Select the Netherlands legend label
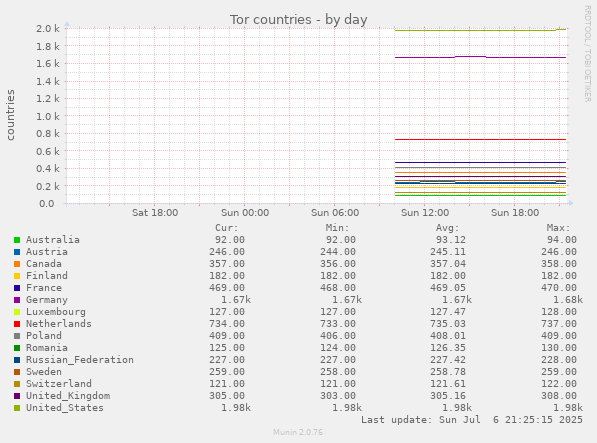 pyautogui.click(x=59, y=324)
